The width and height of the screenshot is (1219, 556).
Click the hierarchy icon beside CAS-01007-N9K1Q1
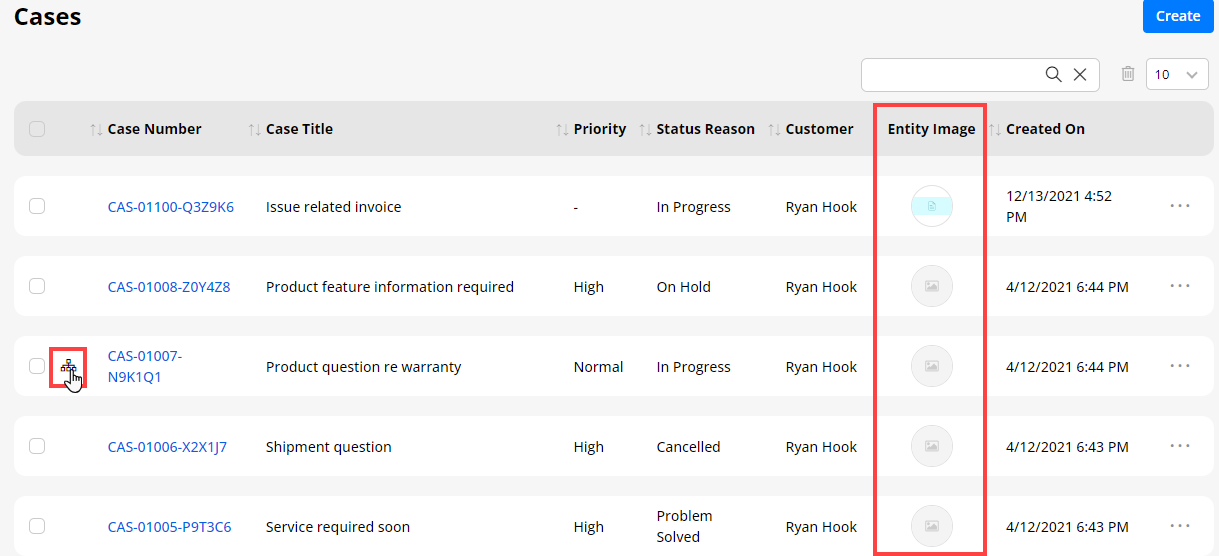[68, 367]
